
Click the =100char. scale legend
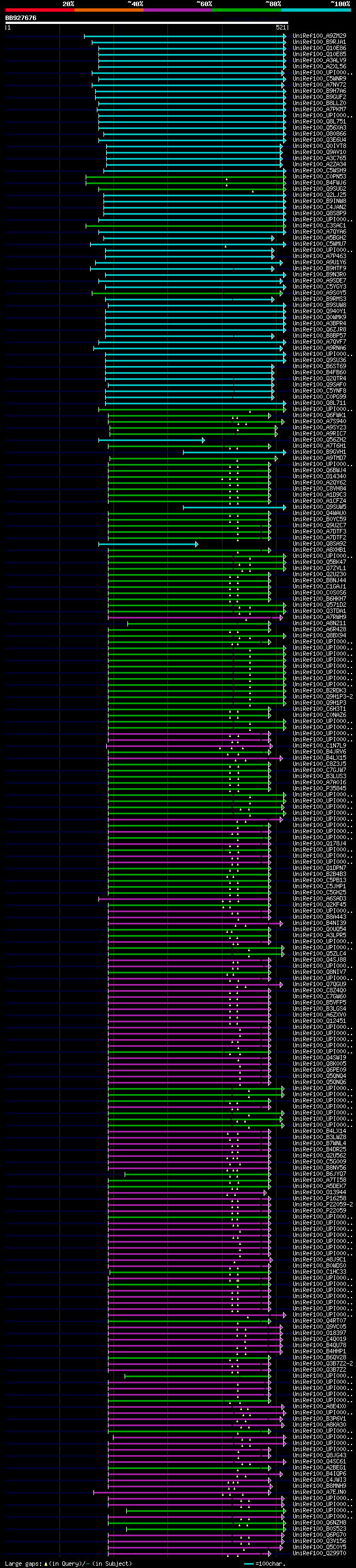(x=264, y=1563)
